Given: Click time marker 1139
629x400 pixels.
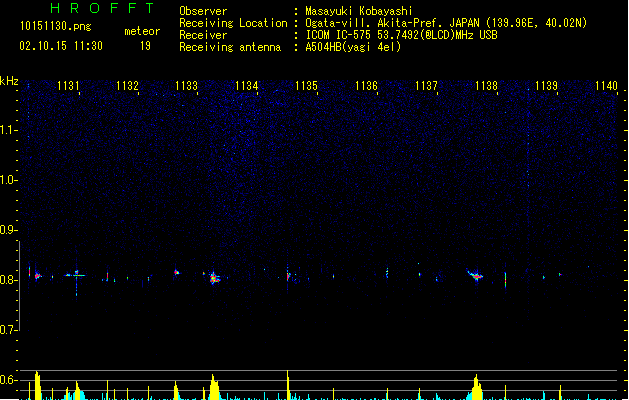Looking at the screenshot, I should tap(546, 86).
